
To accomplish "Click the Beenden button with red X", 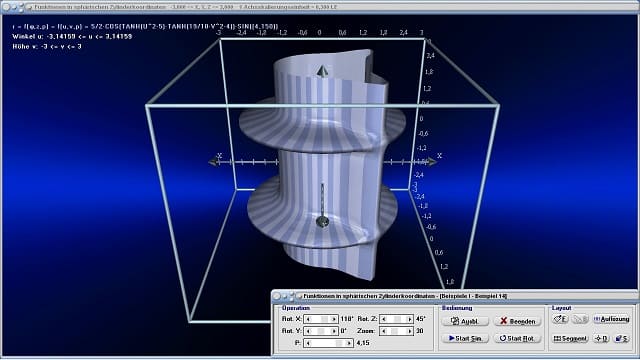I will (x=517, y=321).
